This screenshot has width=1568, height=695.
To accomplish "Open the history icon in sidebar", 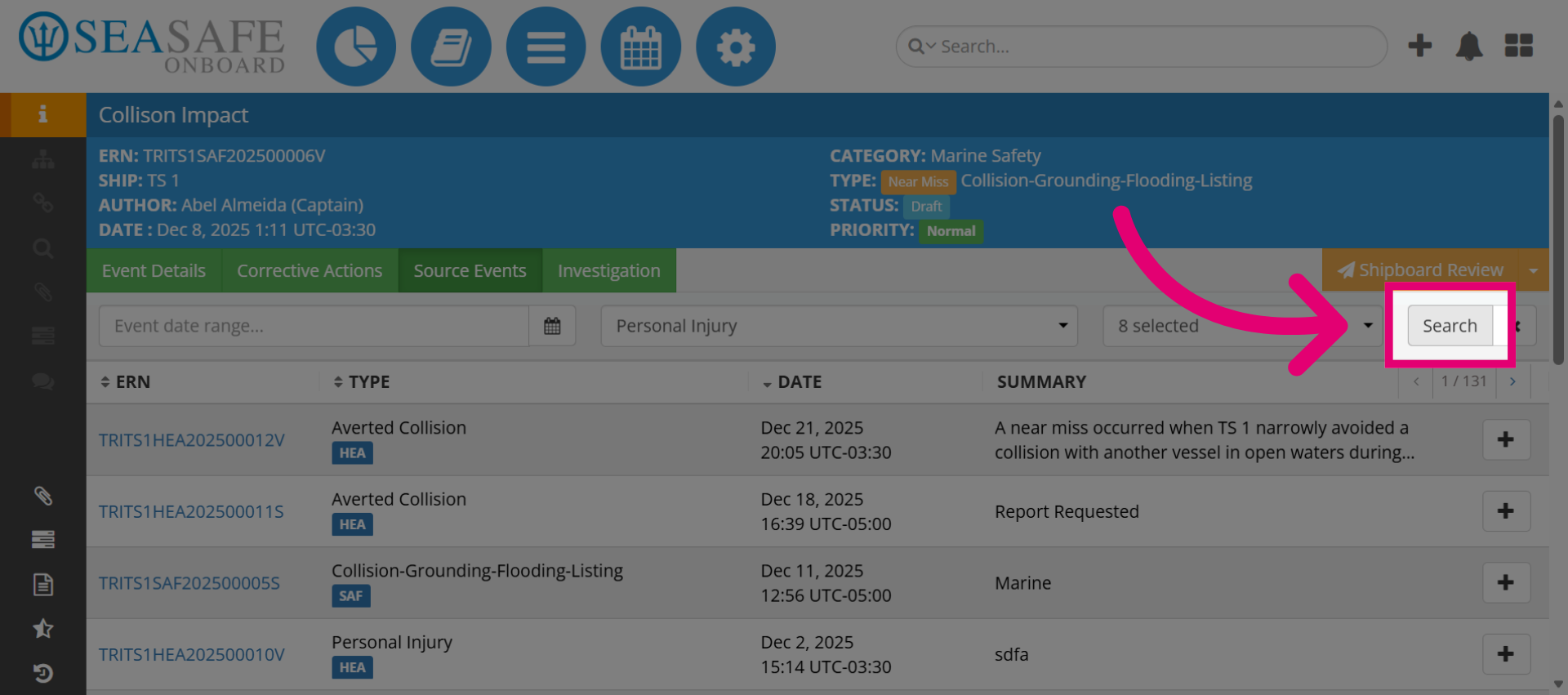I will (x=42, y=673).
